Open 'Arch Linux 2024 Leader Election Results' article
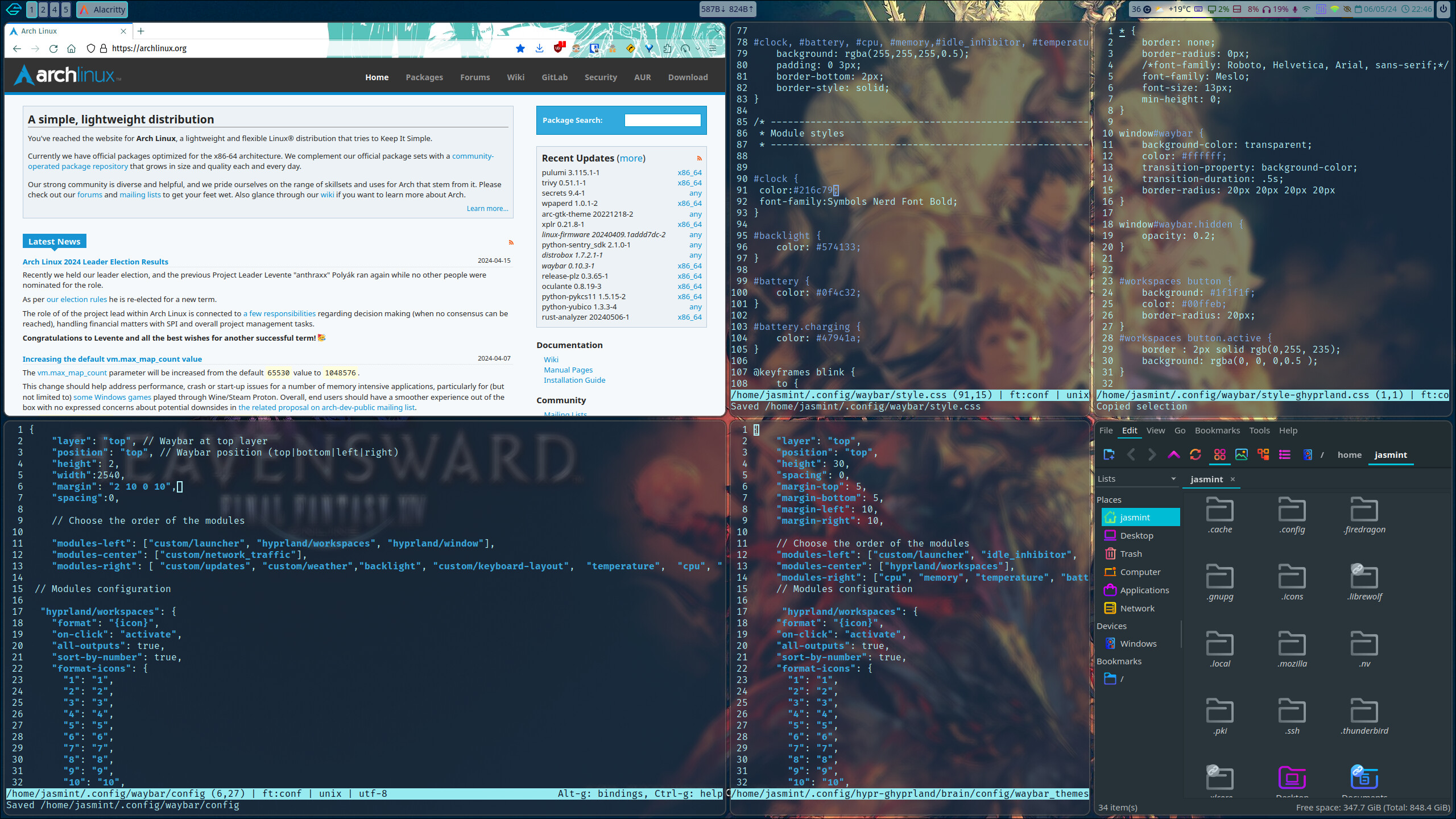This screenshot has height=819, width=1456. 95,262
